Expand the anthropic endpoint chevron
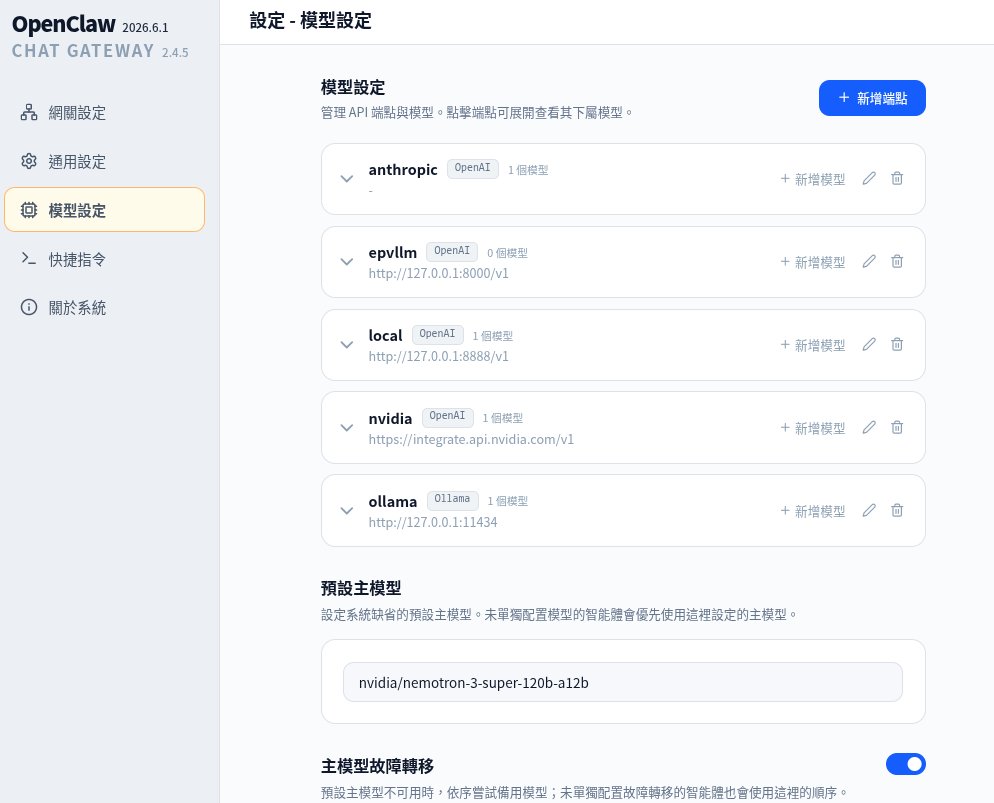 347,179
